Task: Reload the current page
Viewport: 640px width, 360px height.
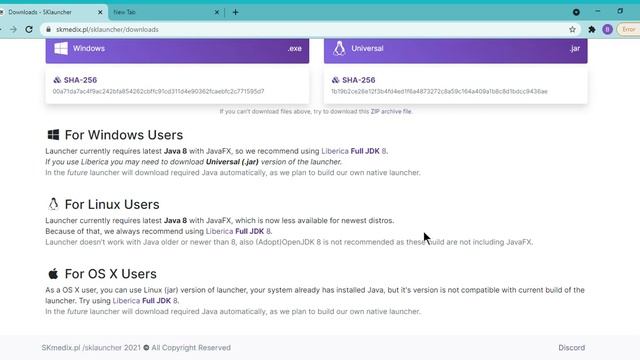Action: pos(29,29)
